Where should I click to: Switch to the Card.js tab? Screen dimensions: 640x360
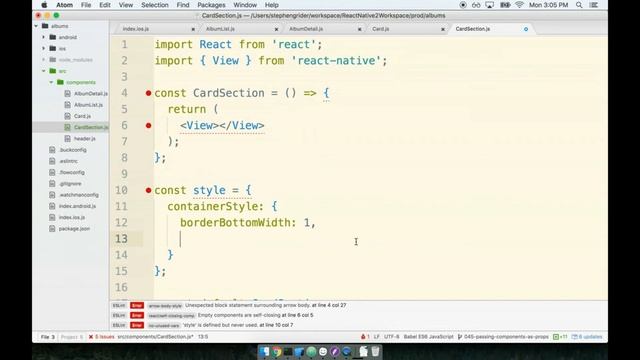tap(380, 29)
